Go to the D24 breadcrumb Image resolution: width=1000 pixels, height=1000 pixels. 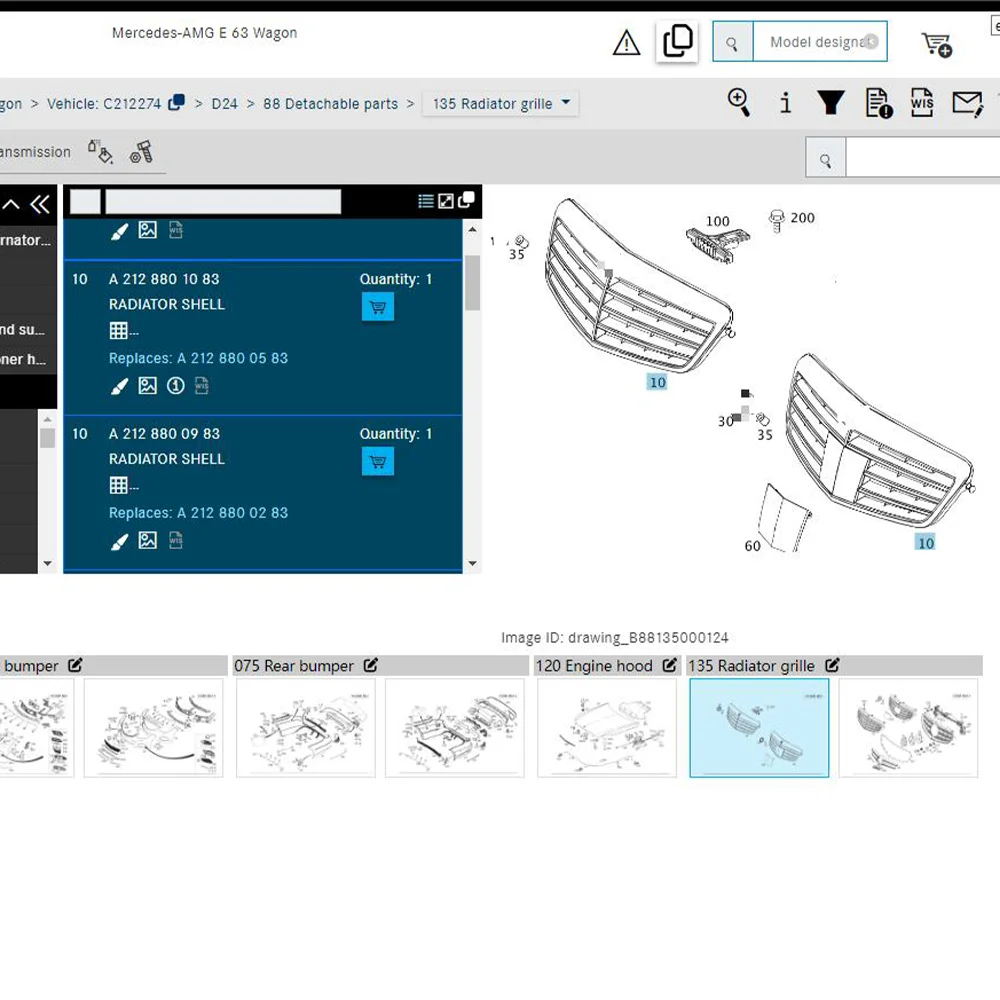coord(224,103)
